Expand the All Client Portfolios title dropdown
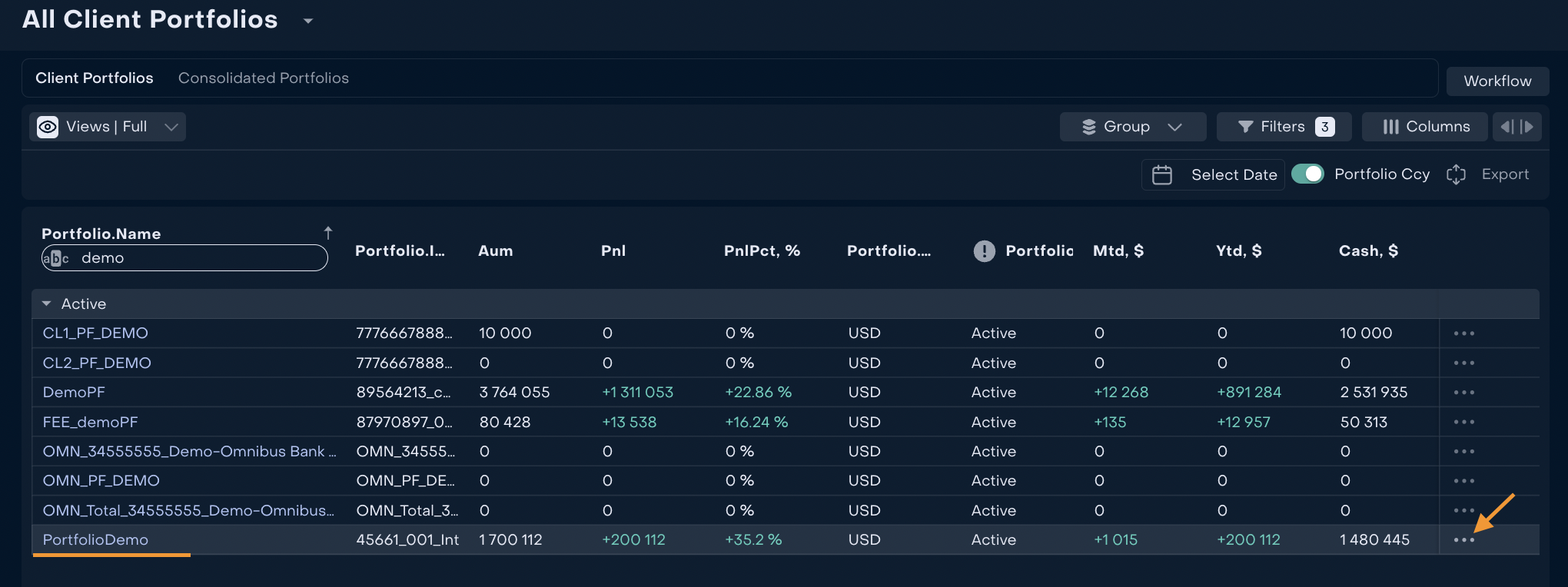The image size is (1568, 587). coord(308,21)
